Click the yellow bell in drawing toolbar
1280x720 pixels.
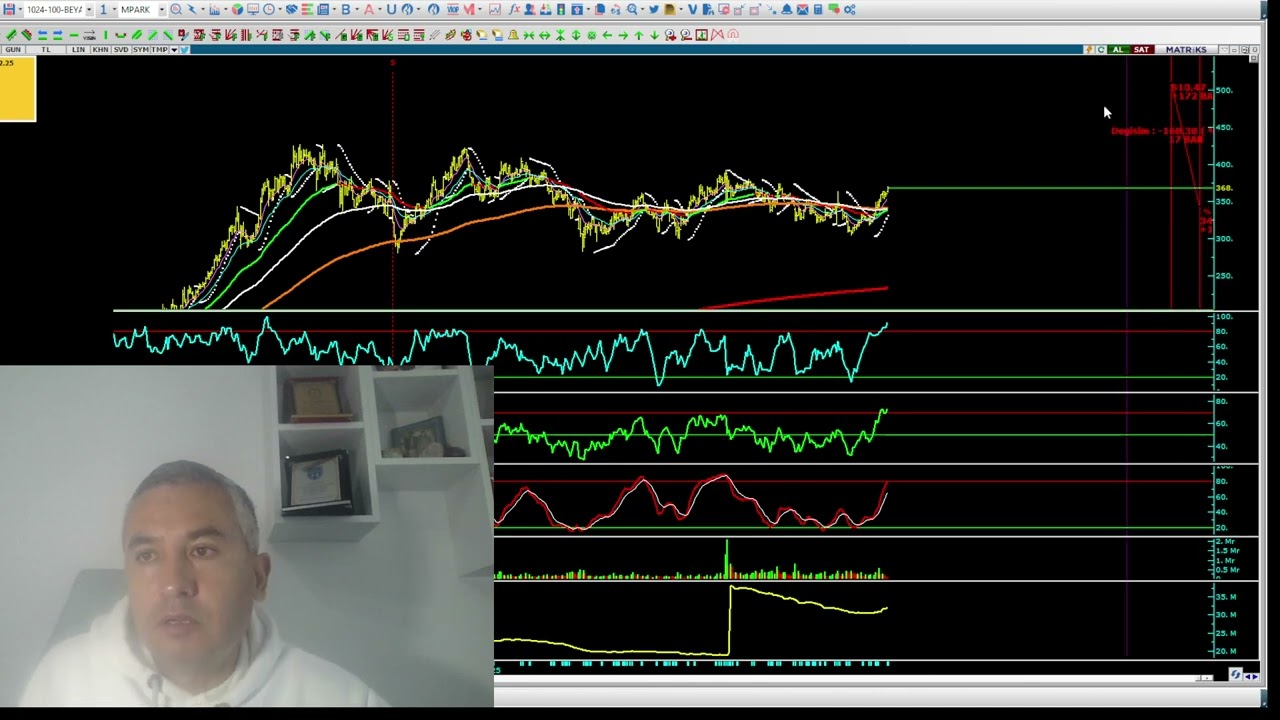513,35
